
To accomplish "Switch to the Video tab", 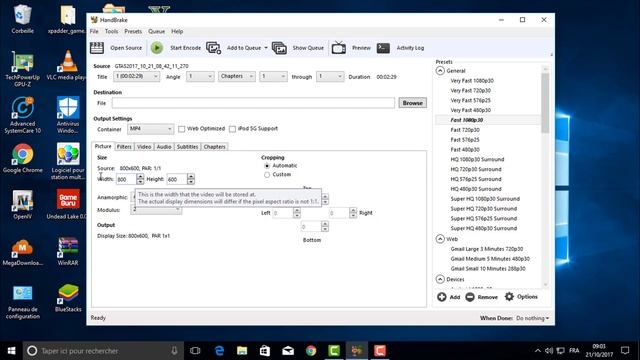I will pos(144,147).
